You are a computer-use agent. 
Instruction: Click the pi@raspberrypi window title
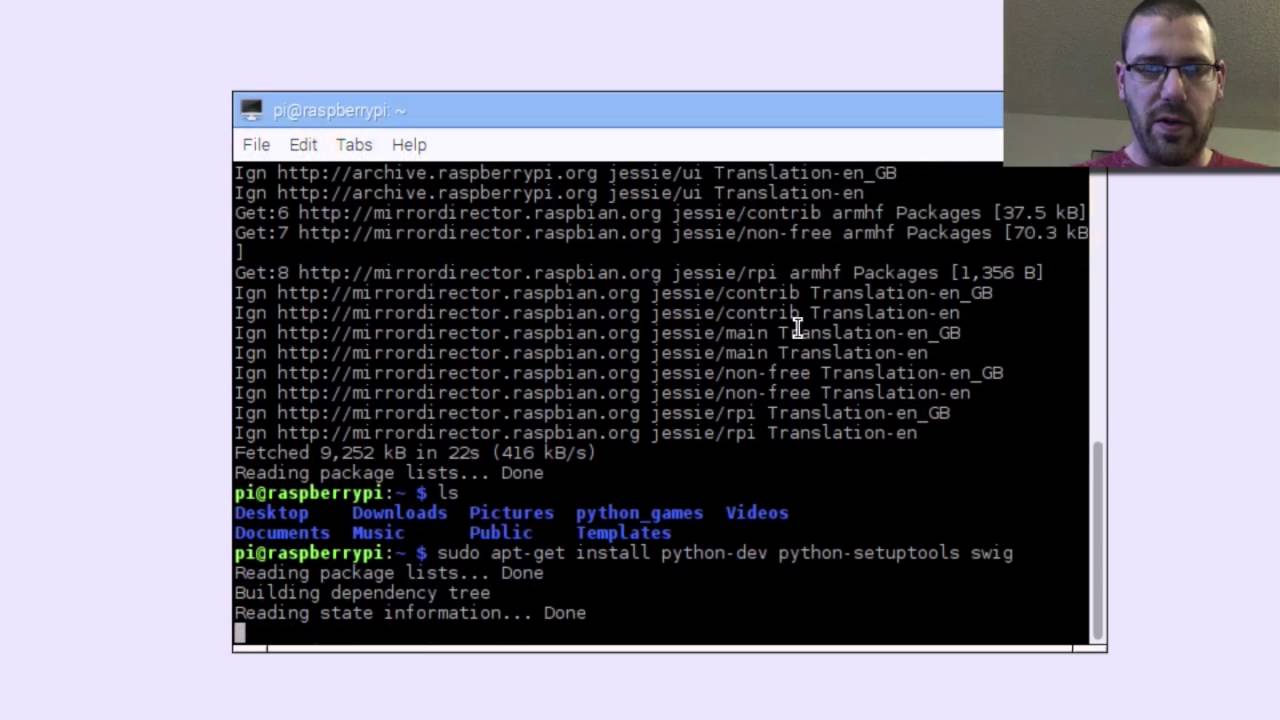[x=339, y=111]
